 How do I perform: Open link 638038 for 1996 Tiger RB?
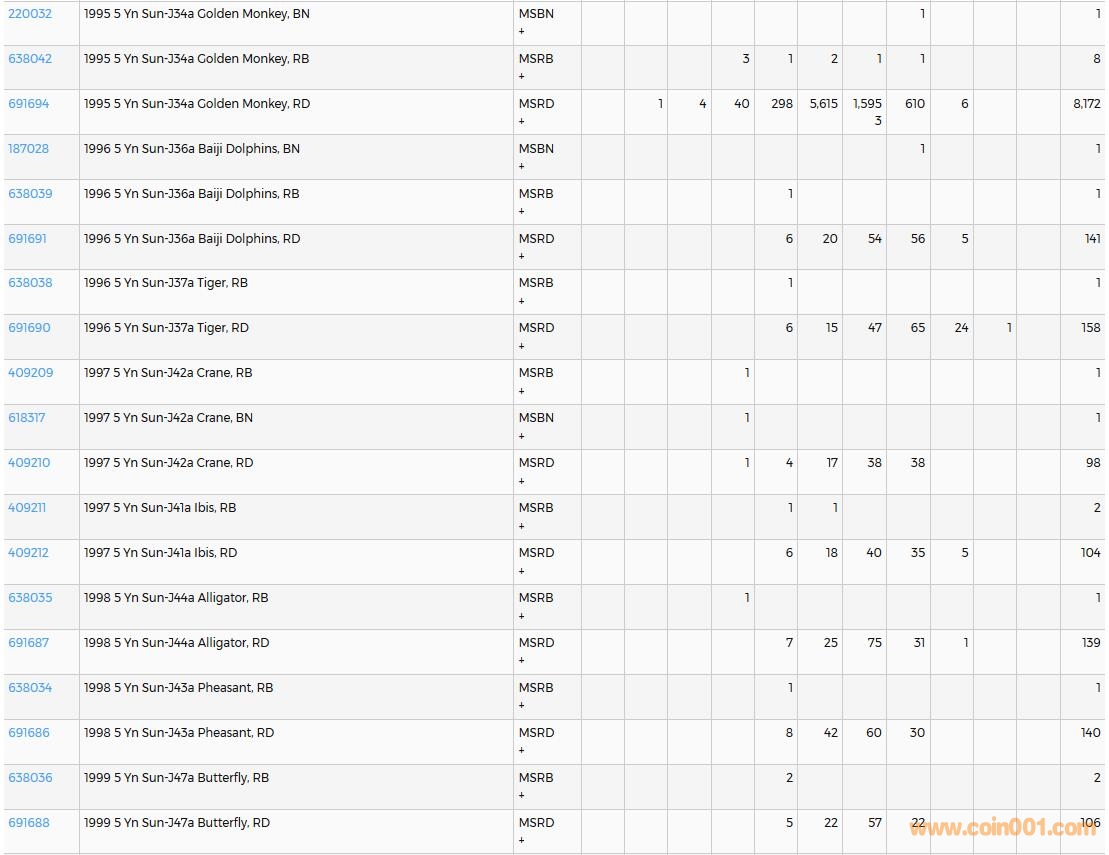pos(29,283)
